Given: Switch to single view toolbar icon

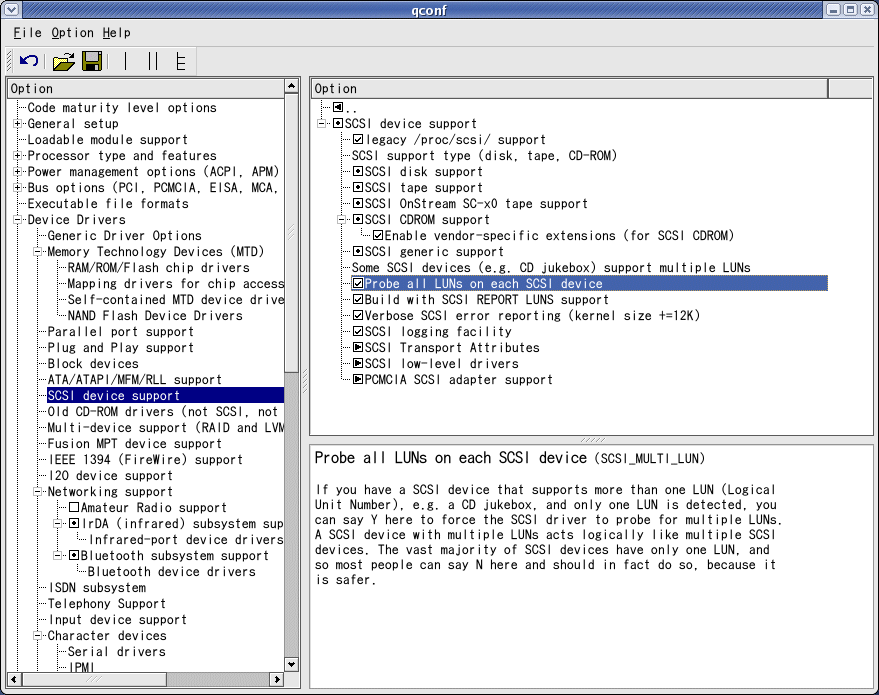Looking at the screenshot, I should coord(126,61).
